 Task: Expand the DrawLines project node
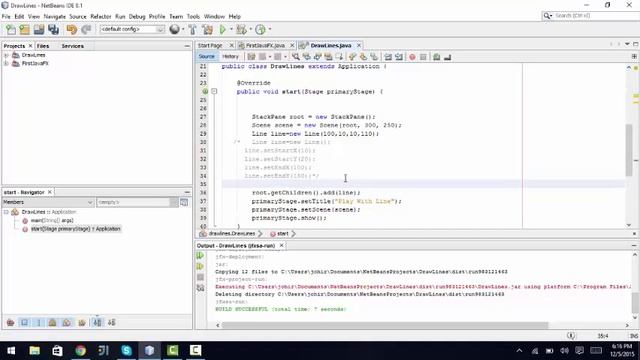pos(6,55)
